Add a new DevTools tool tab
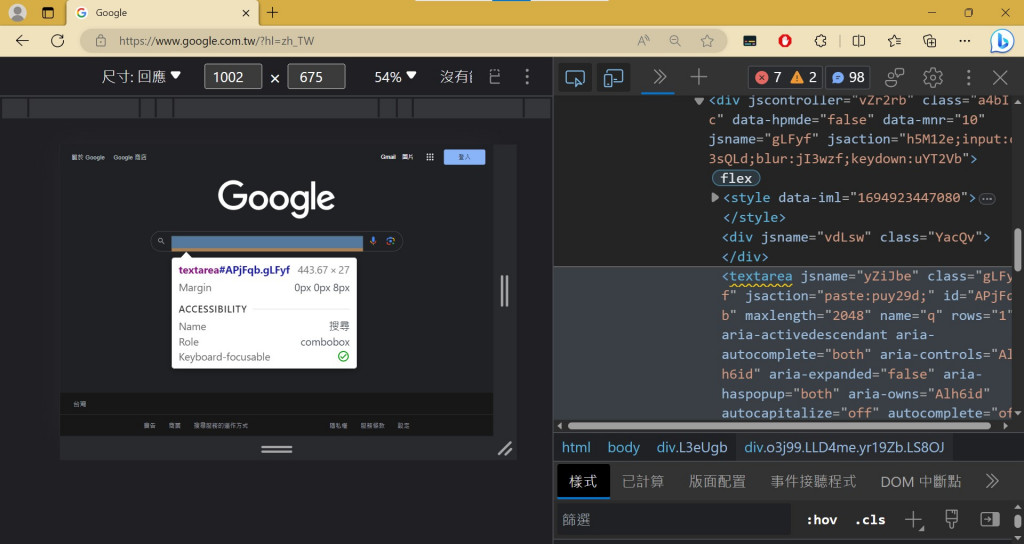Screen dimensions: 1024x544 point(698,77)
